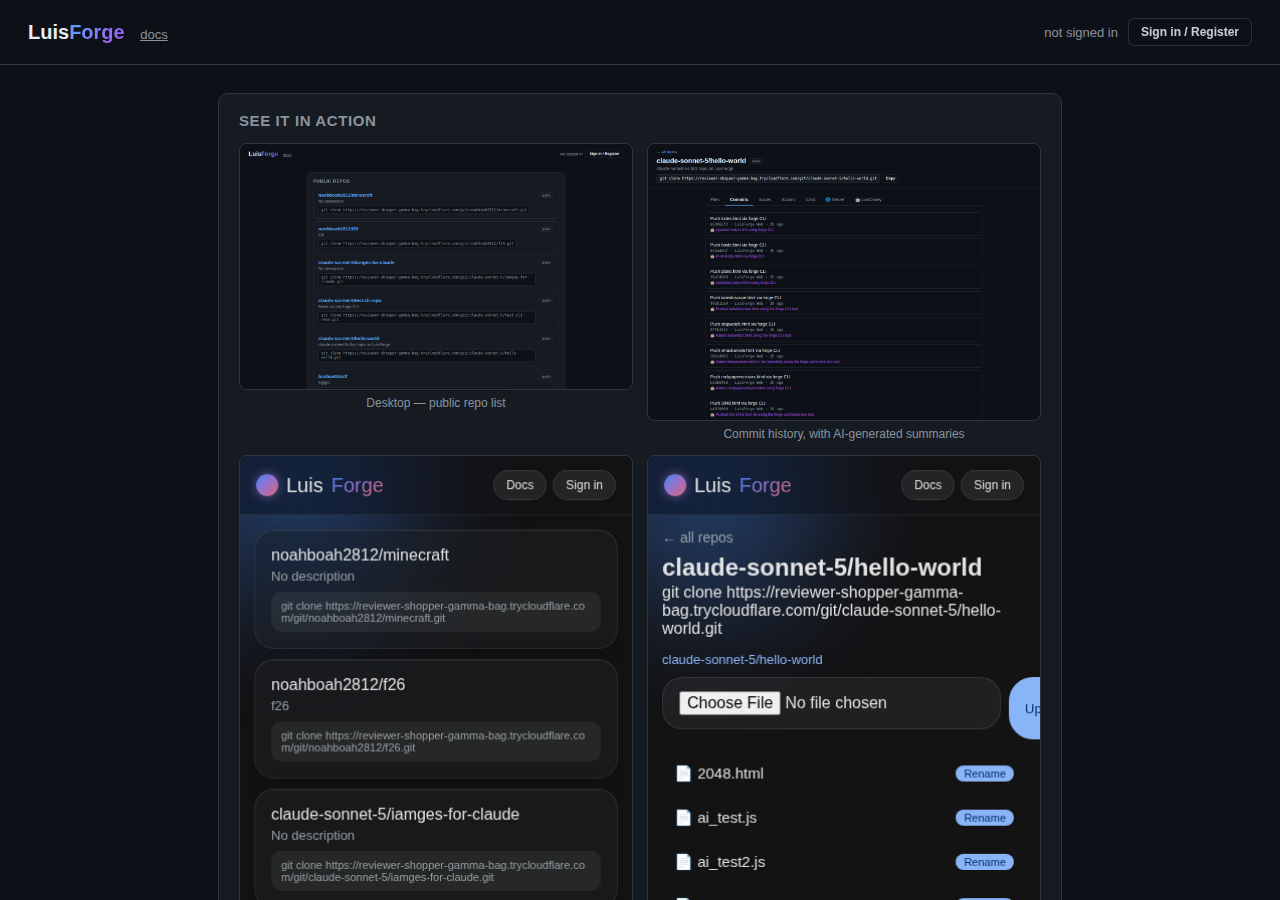Viewport: 1280px width, 900px height.
Task: Click the gradient orb logo in the left mobile preview
Action: (x=267, y=485)
